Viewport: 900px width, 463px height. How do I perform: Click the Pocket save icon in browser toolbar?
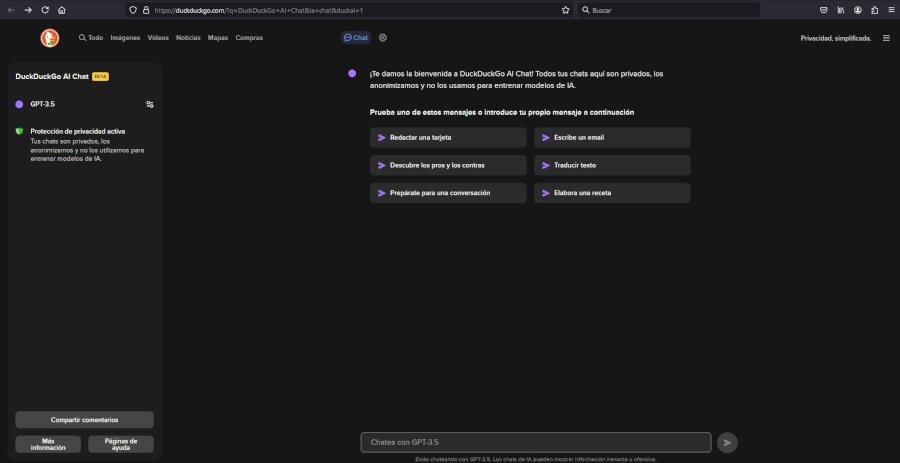(823, 10)
